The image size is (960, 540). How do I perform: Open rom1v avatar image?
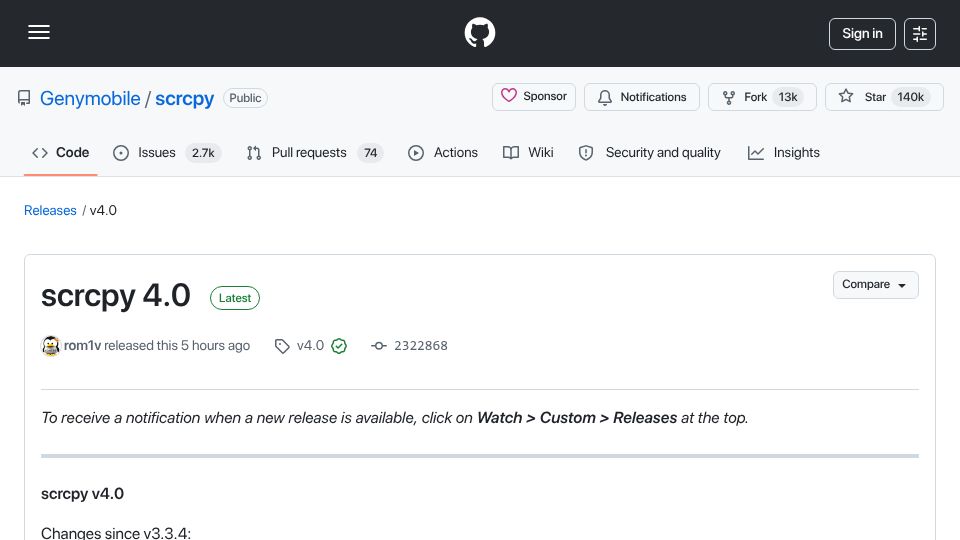click(51, 346)
